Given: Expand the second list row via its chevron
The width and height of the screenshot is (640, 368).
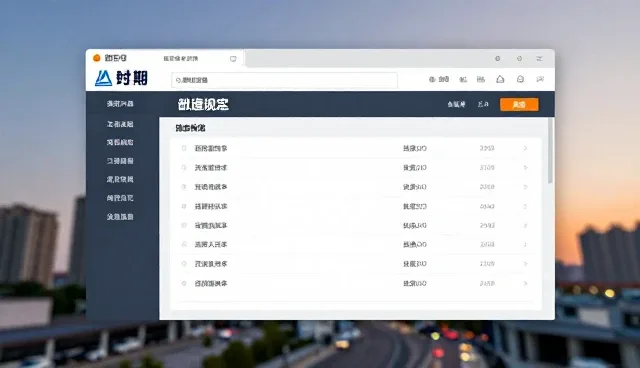Looking at the screenshot, I should click(x=525, y=167).
